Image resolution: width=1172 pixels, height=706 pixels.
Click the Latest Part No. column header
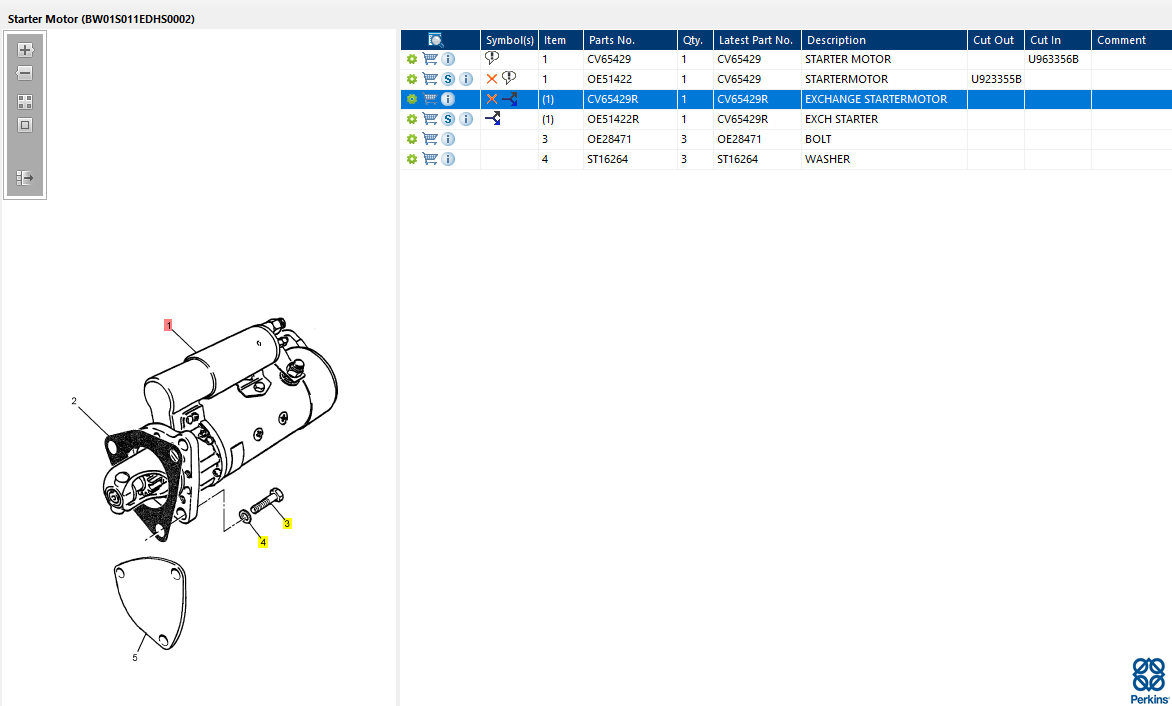[x=757, y=40]
